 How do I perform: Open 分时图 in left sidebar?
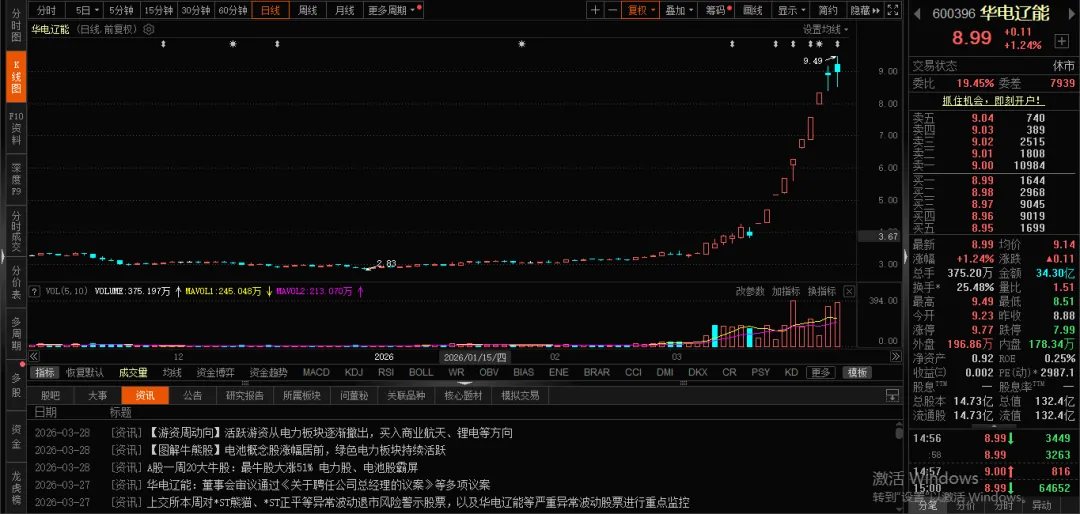point(16,26)
